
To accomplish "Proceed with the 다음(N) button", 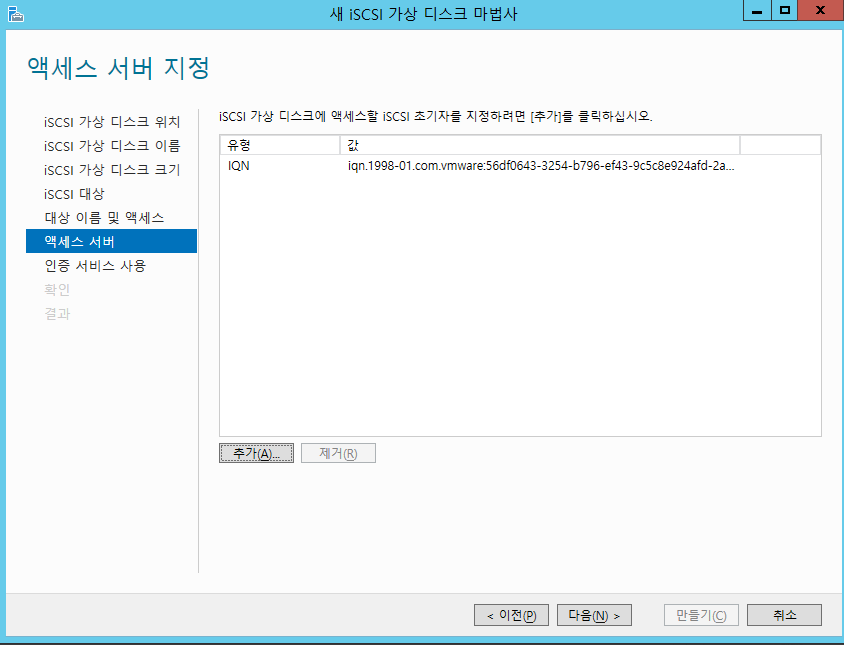I will tap(594, 615).
